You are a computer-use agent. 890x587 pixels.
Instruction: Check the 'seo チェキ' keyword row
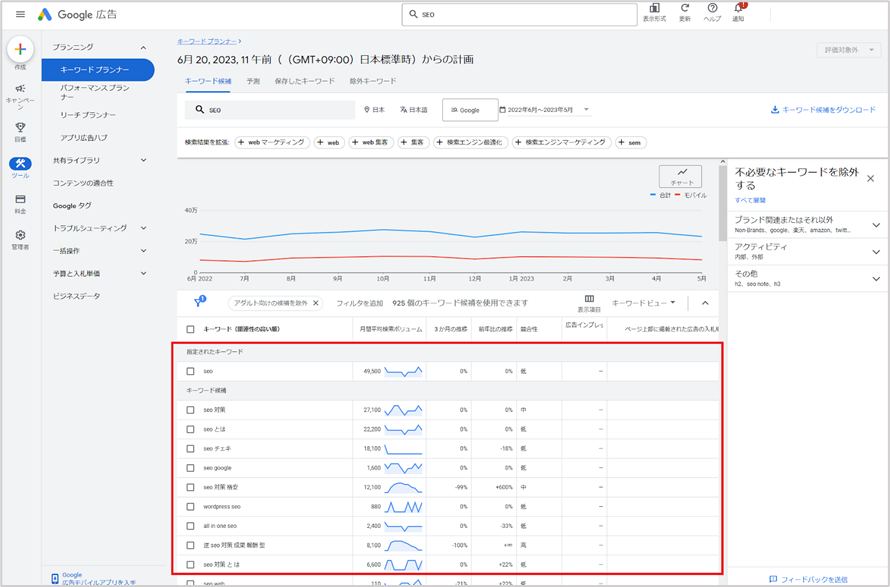coord(190,448)
